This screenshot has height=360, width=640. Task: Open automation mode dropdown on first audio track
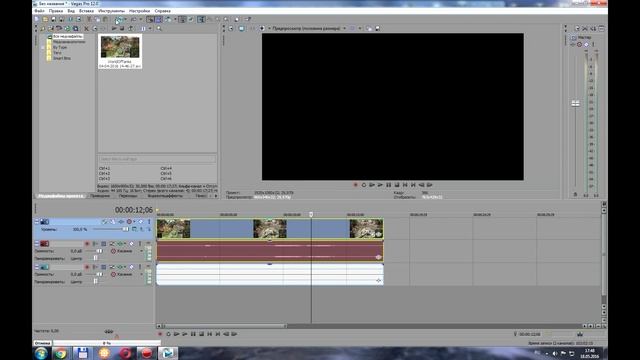pyautogui.click(x=142, y=251)
